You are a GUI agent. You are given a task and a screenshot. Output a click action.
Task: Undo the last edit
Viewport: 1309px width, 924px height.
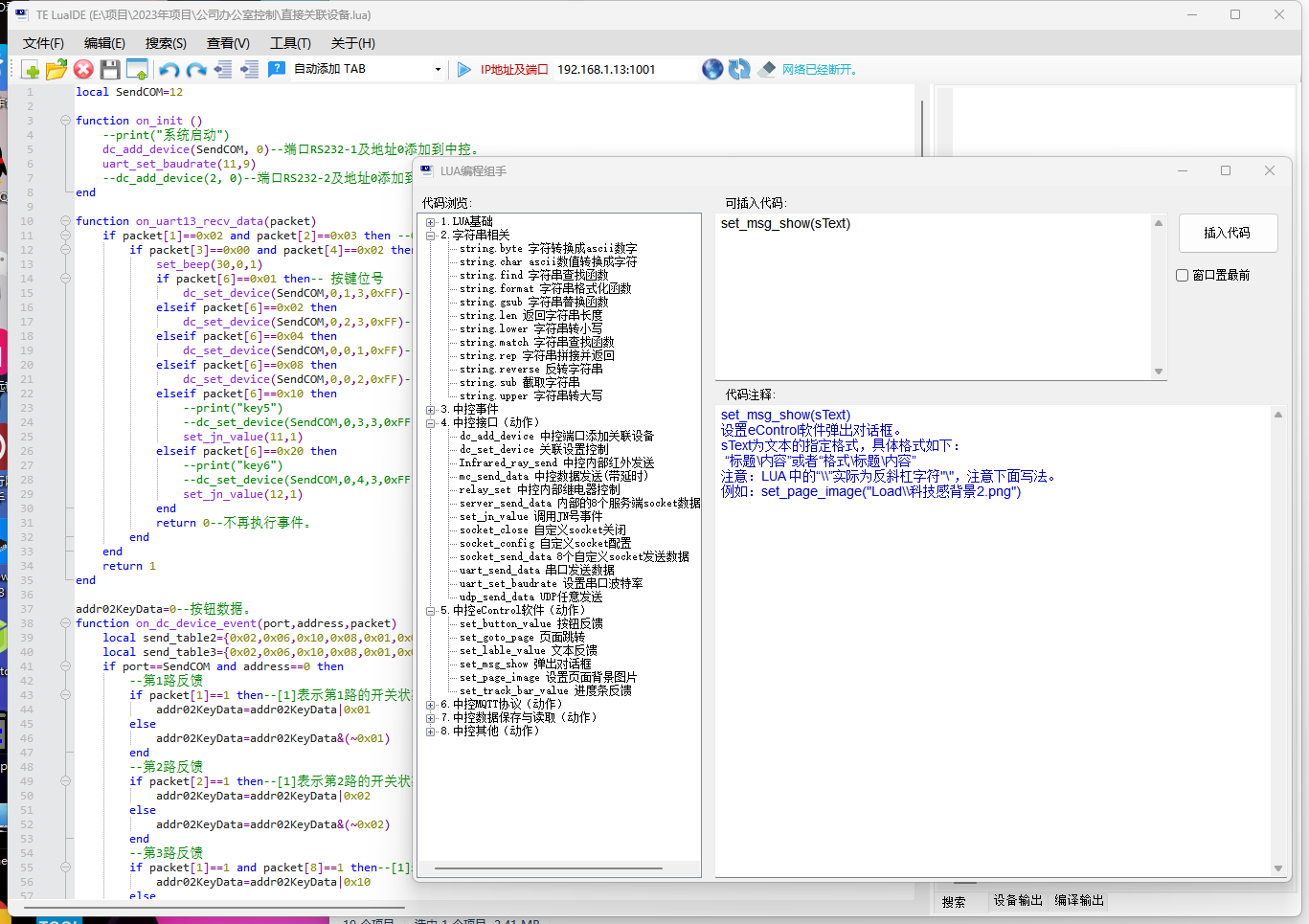(x=169, y=70)
